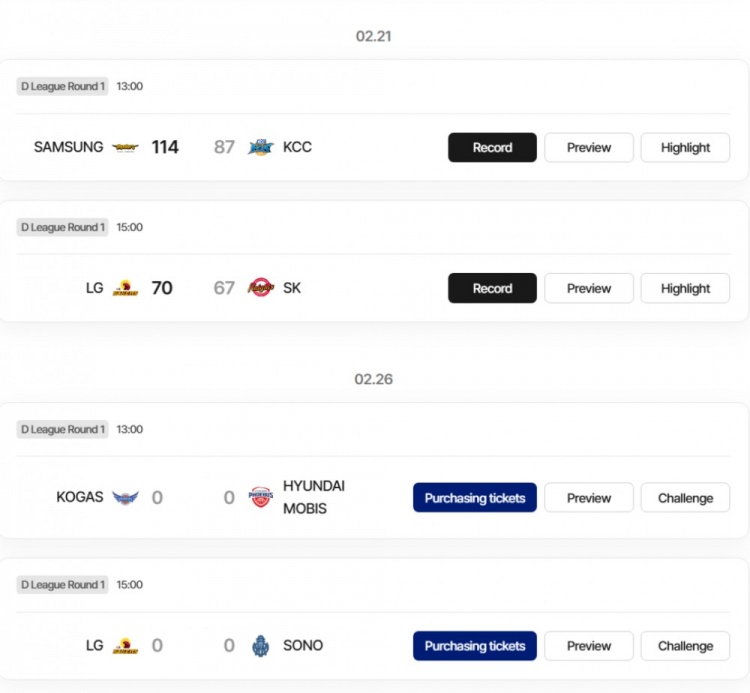Purchase tickets for LG vs SONO
Viewport: 750px width, 693px height.
(475, 646)
